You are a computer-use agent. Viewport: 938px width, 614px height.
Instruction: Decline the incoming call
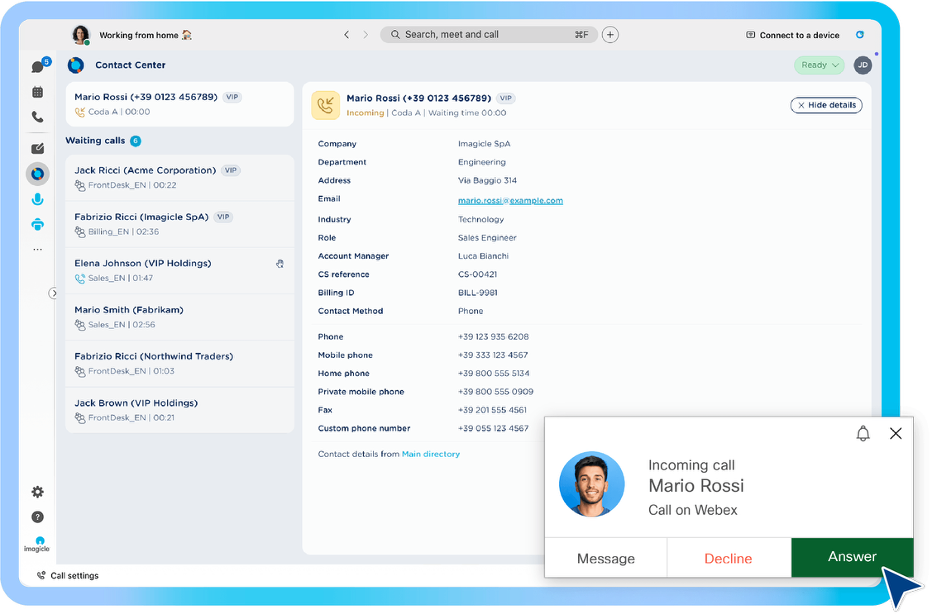pos(728,558)
